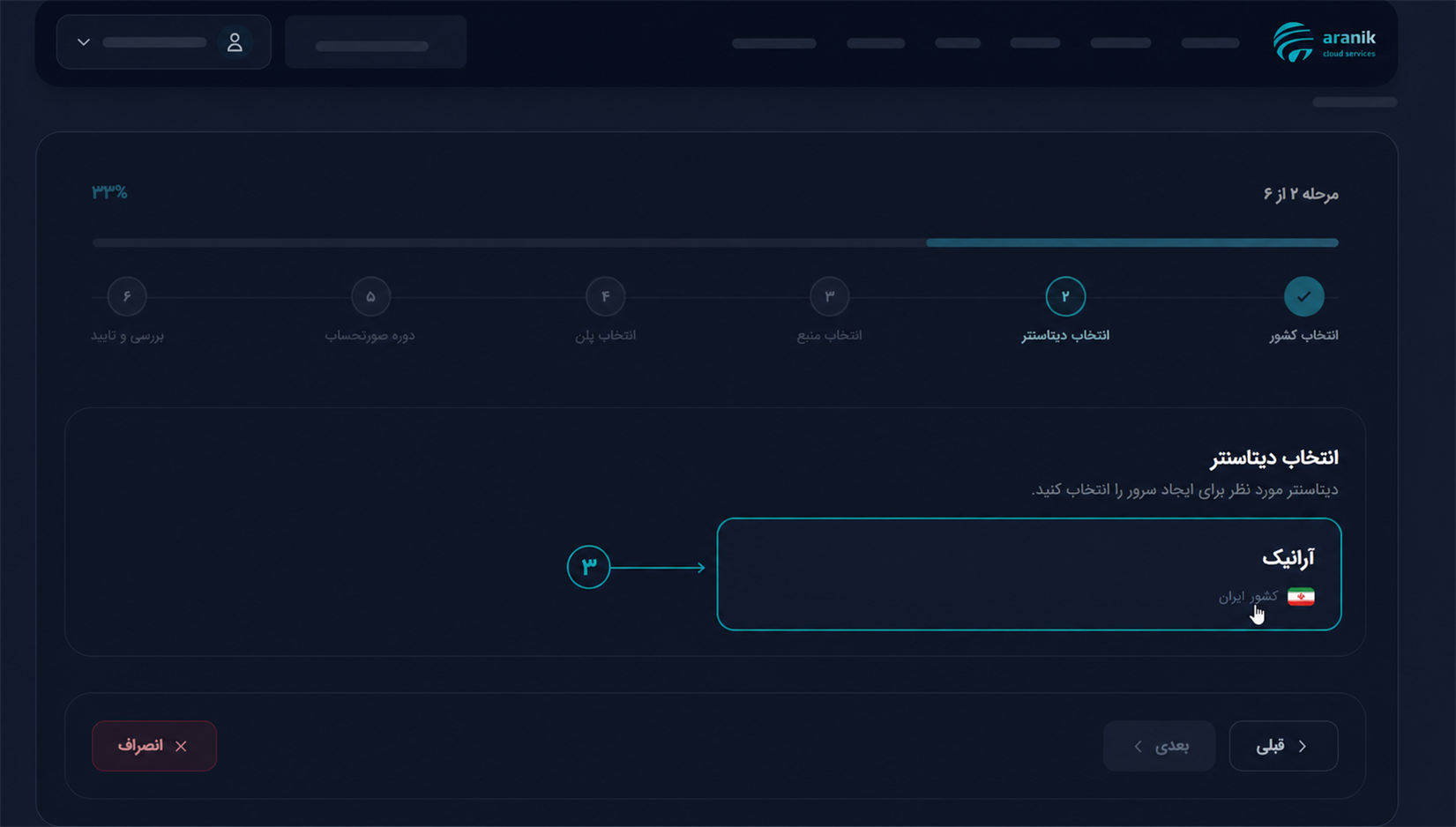Click the aranik cloud services logo
The image size is (1456, 827).
click(x=1324, y=41)
